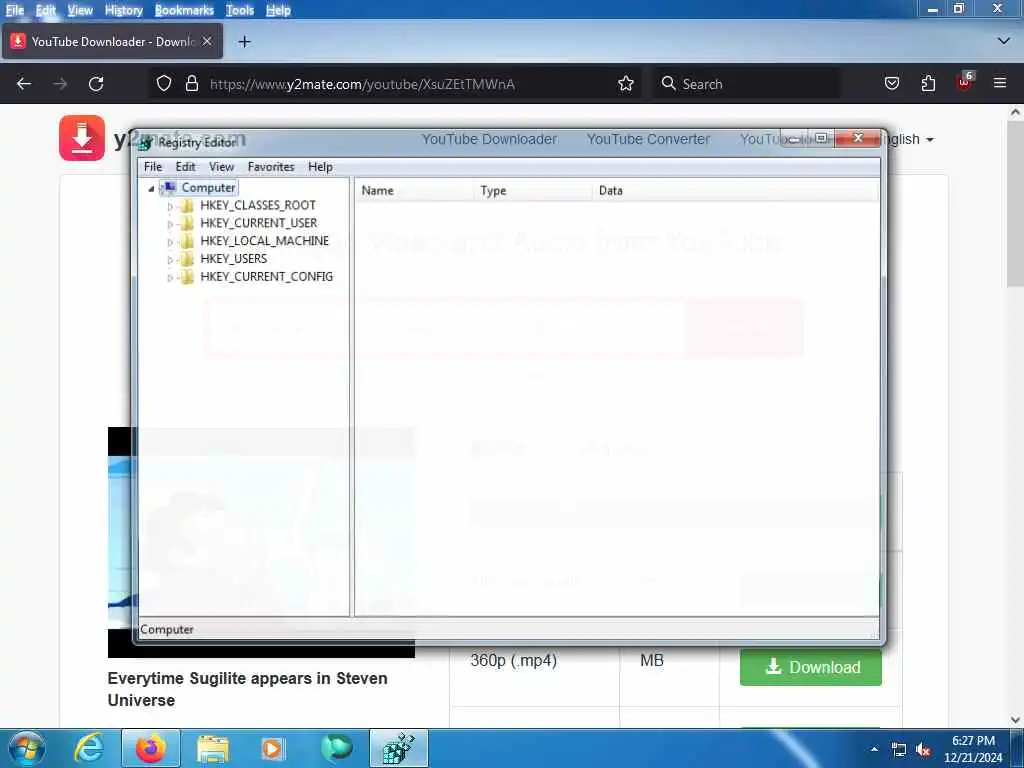
Task: Open a new Firefox tab
Action: [x=244, y=42]
